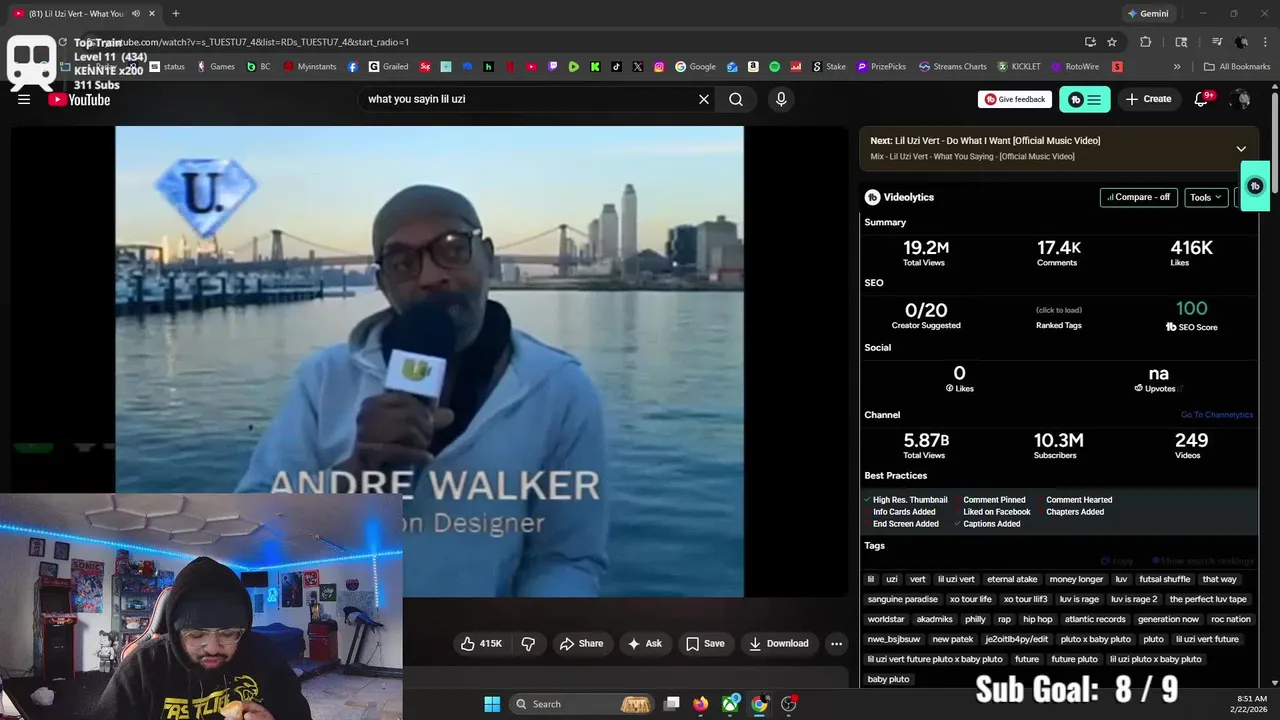Follow the Go To Channelytics link
This screenshot has height=720, width=1280.
pos(1216,415)
